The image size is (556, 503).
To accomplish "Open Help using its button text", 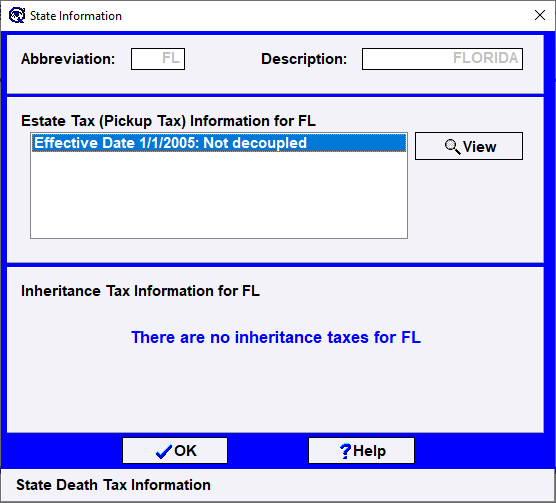I will [x=369, y=451].
